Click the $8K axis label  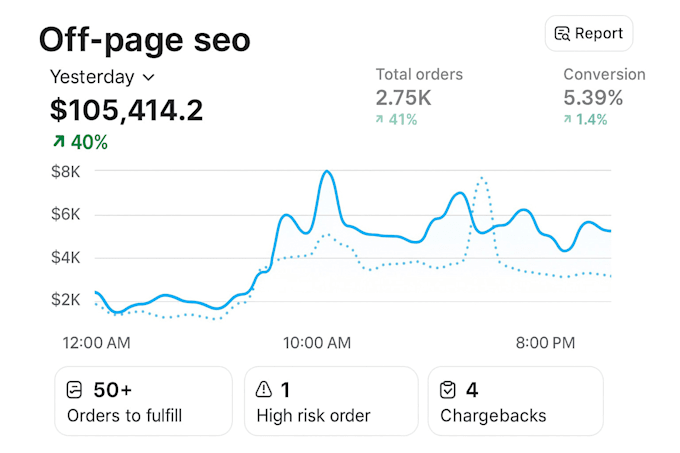click(x=65, y=172)
